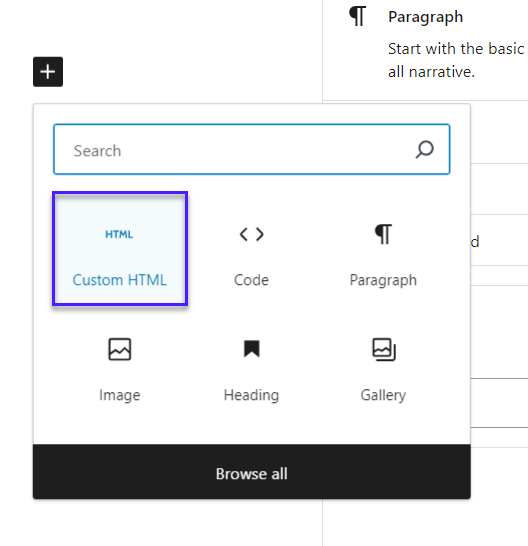528x546 pixels.
Task: Click the angle brackets Code icon
Action: click(251, 234)
